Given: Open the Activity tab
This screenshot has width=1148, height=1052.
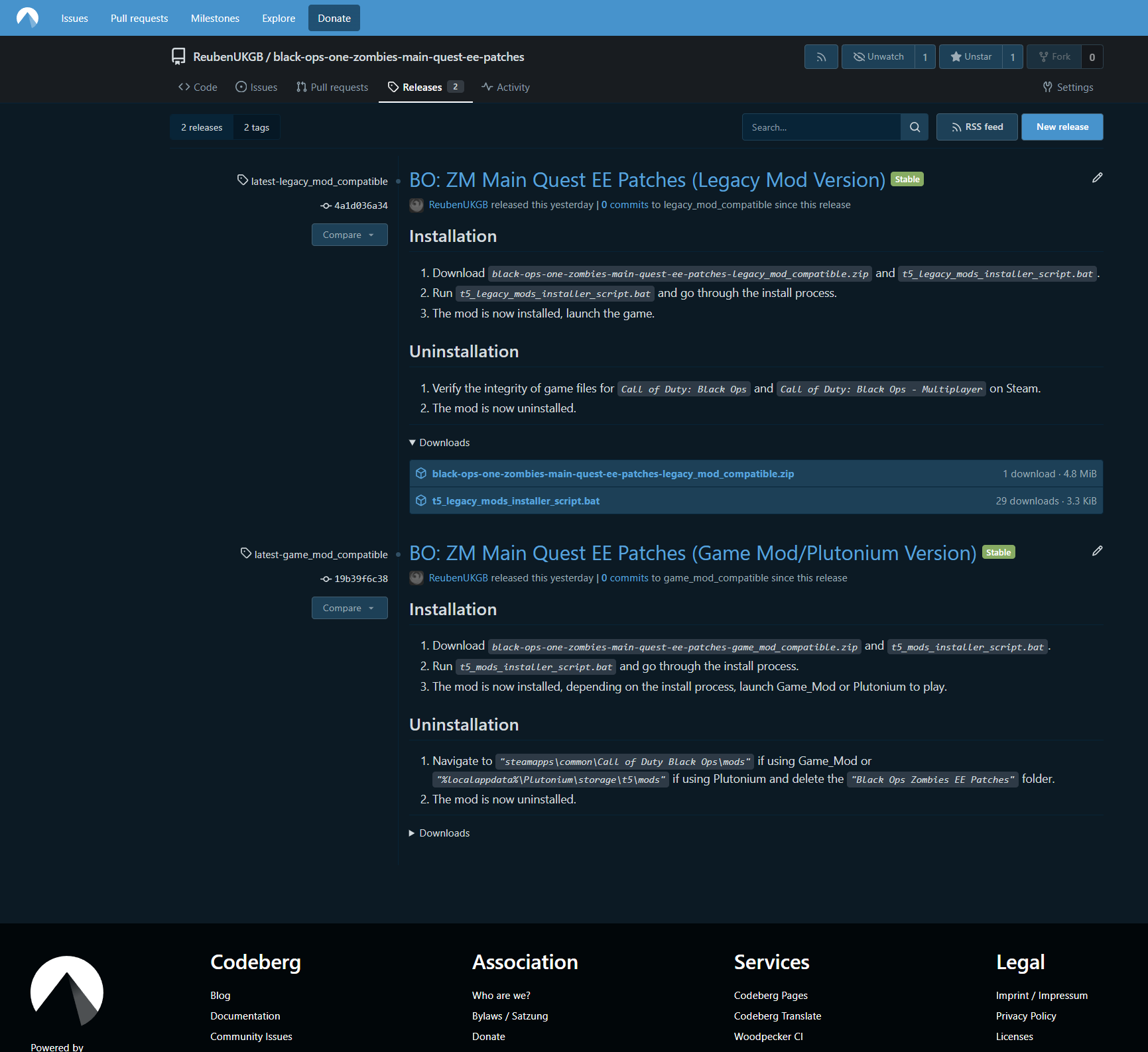Looking at the screenshot, I should [x=505, y=88].
